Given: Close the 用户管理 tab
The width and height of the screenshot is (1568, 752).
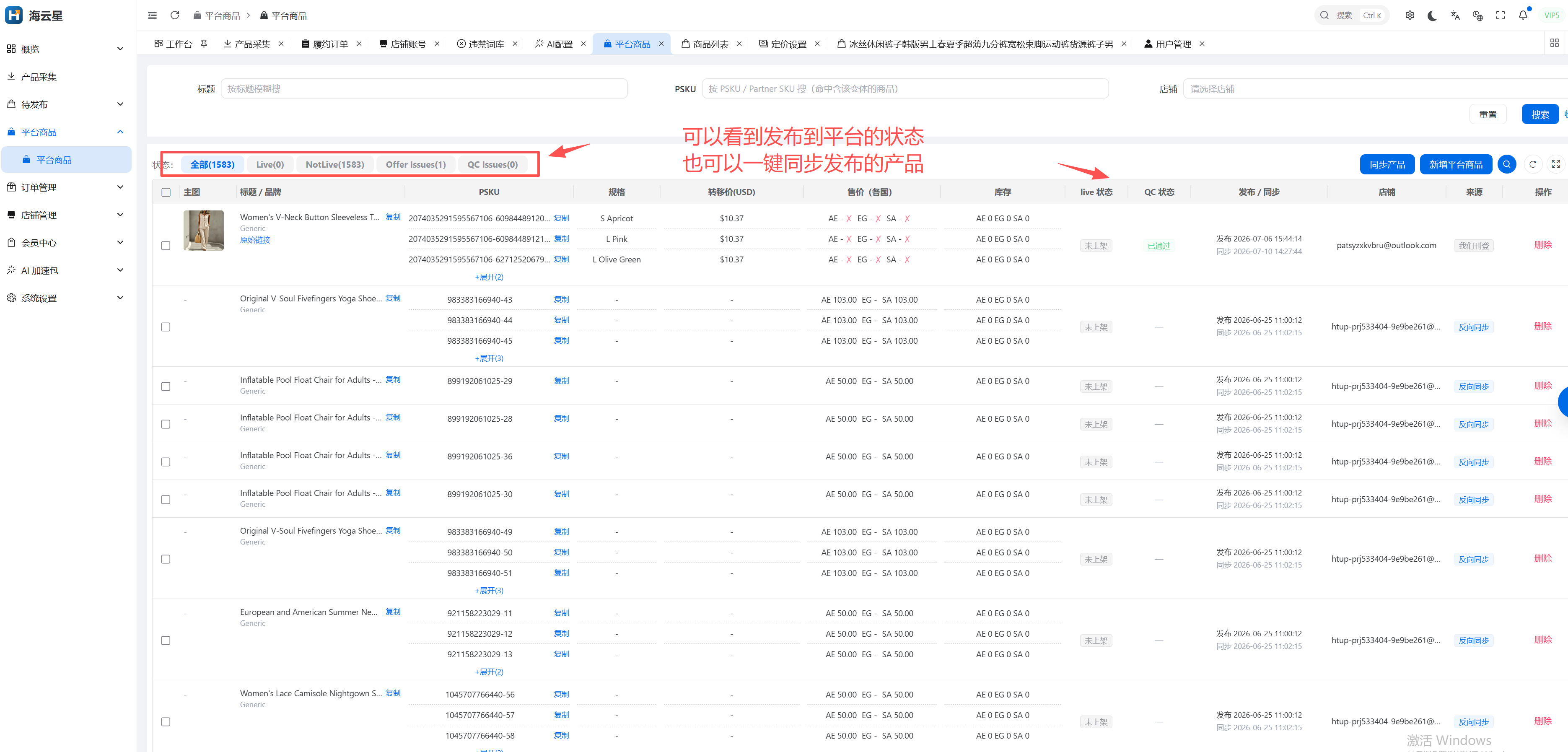Looking at the screenshot, I should (1202, 44).
